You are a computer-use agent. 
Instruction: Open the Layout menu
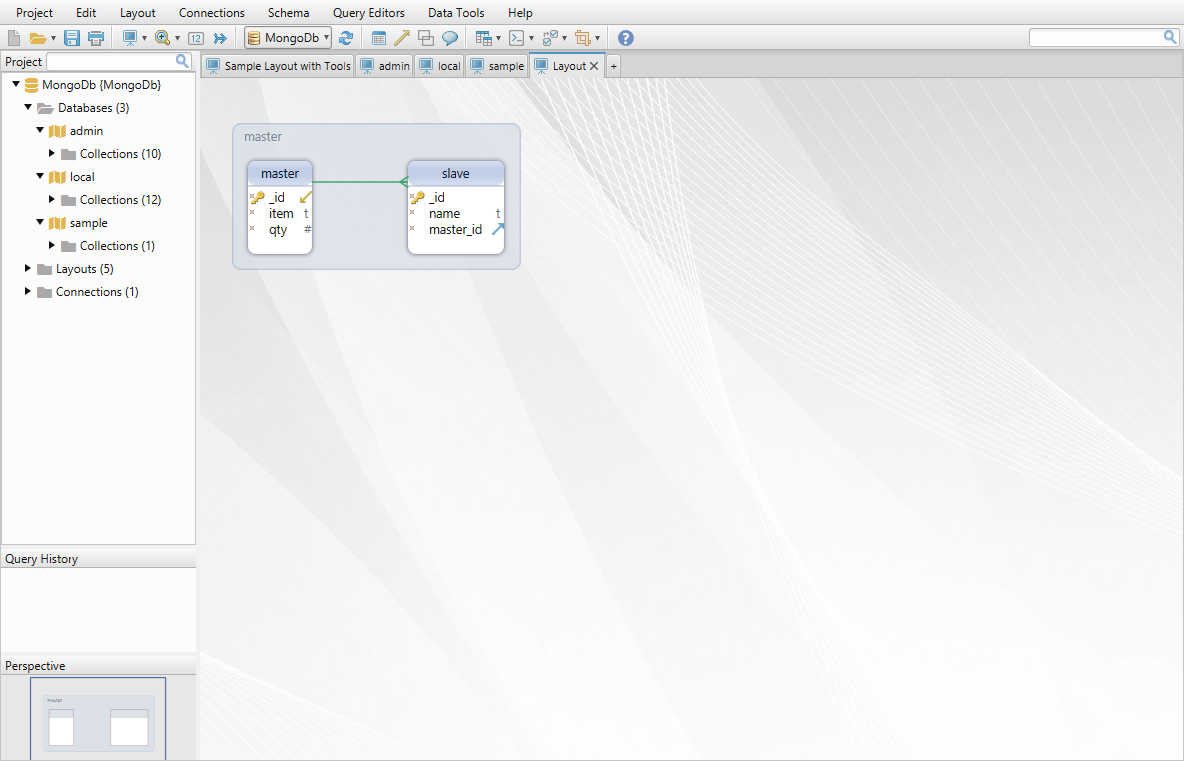tap(137, 13)
